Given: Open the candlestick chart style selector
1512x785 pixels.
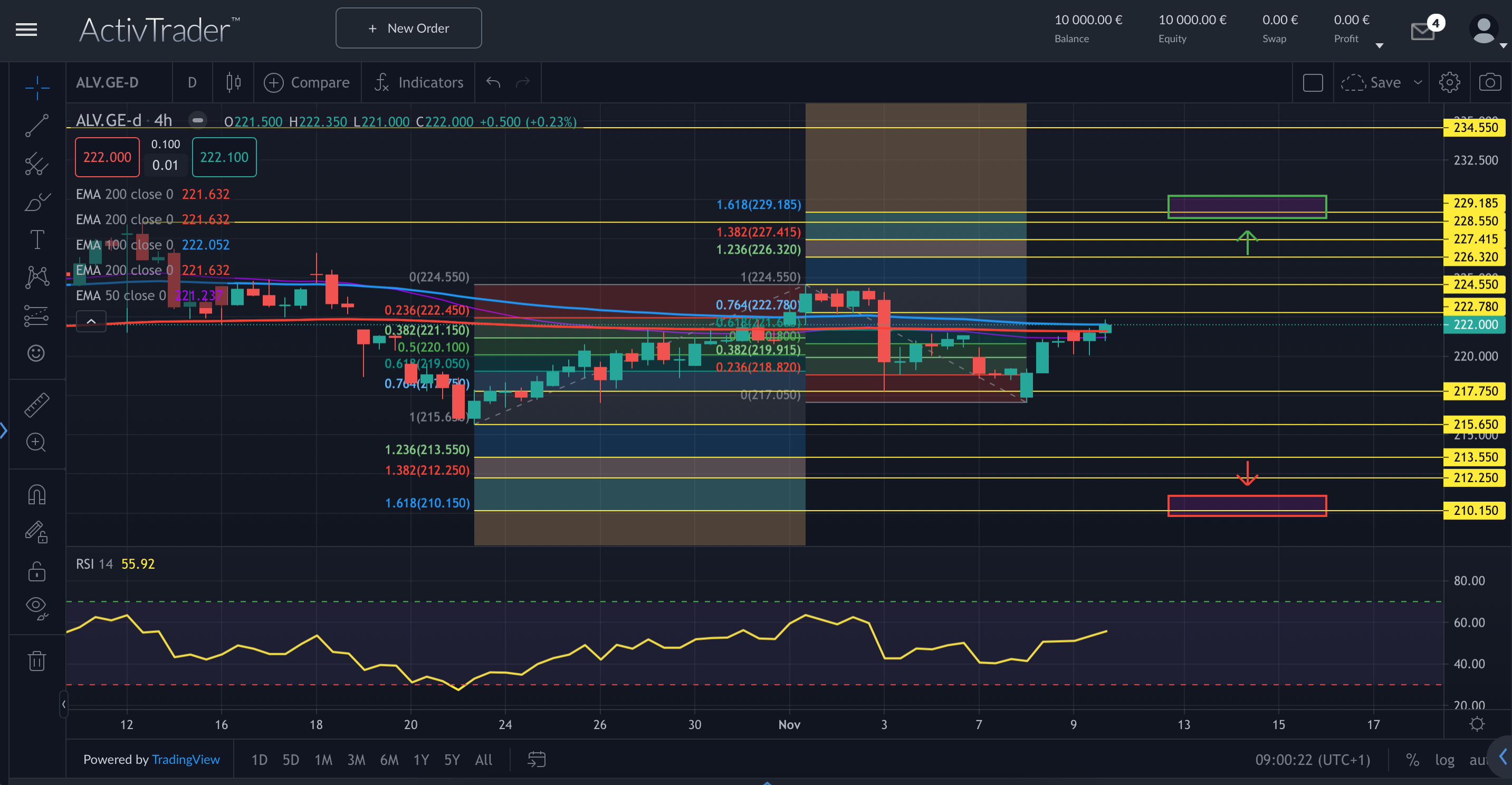Looking at the screenshot, I should (234, 82).
